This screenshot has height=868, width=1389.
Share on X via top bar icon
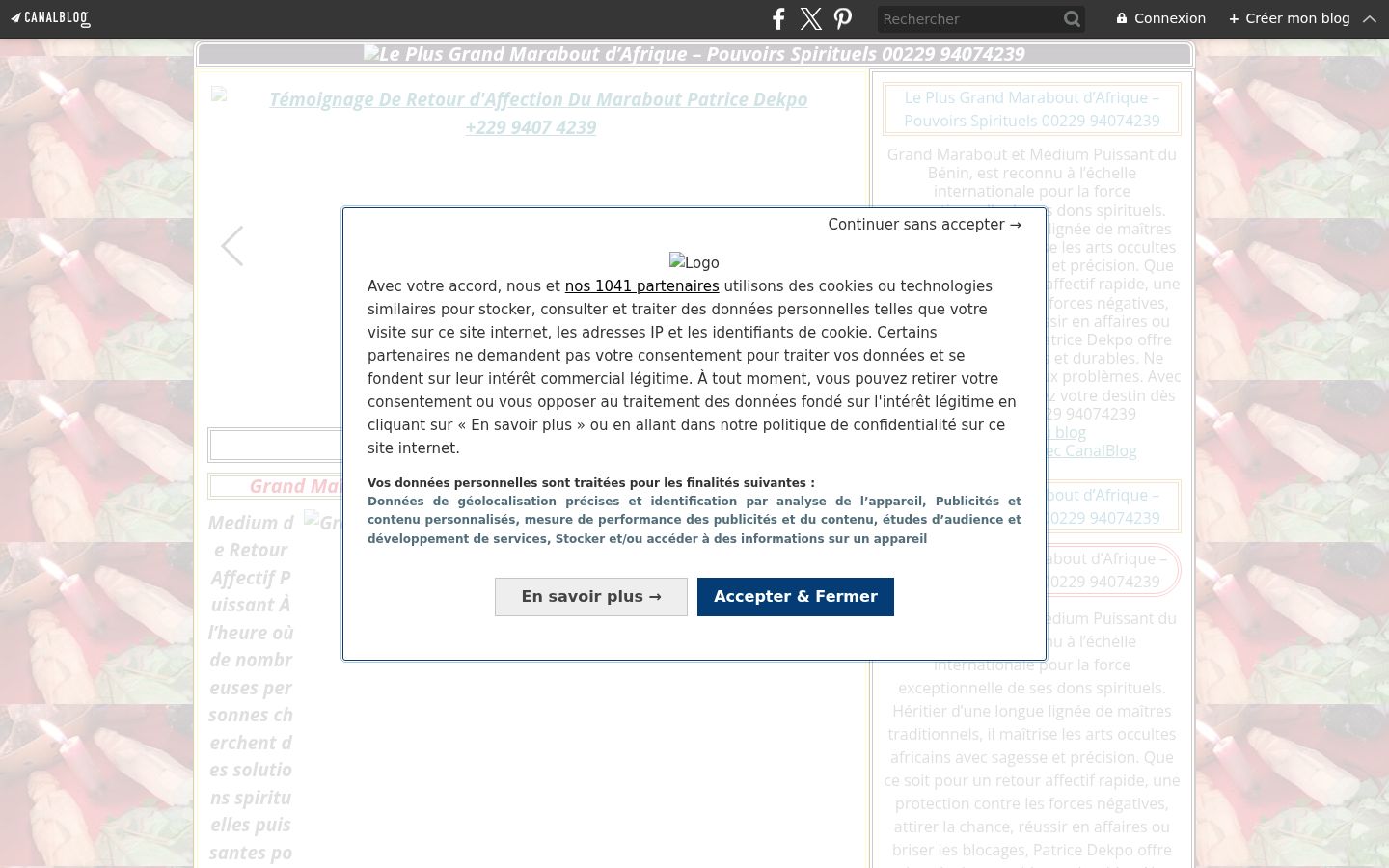(811, 18)
